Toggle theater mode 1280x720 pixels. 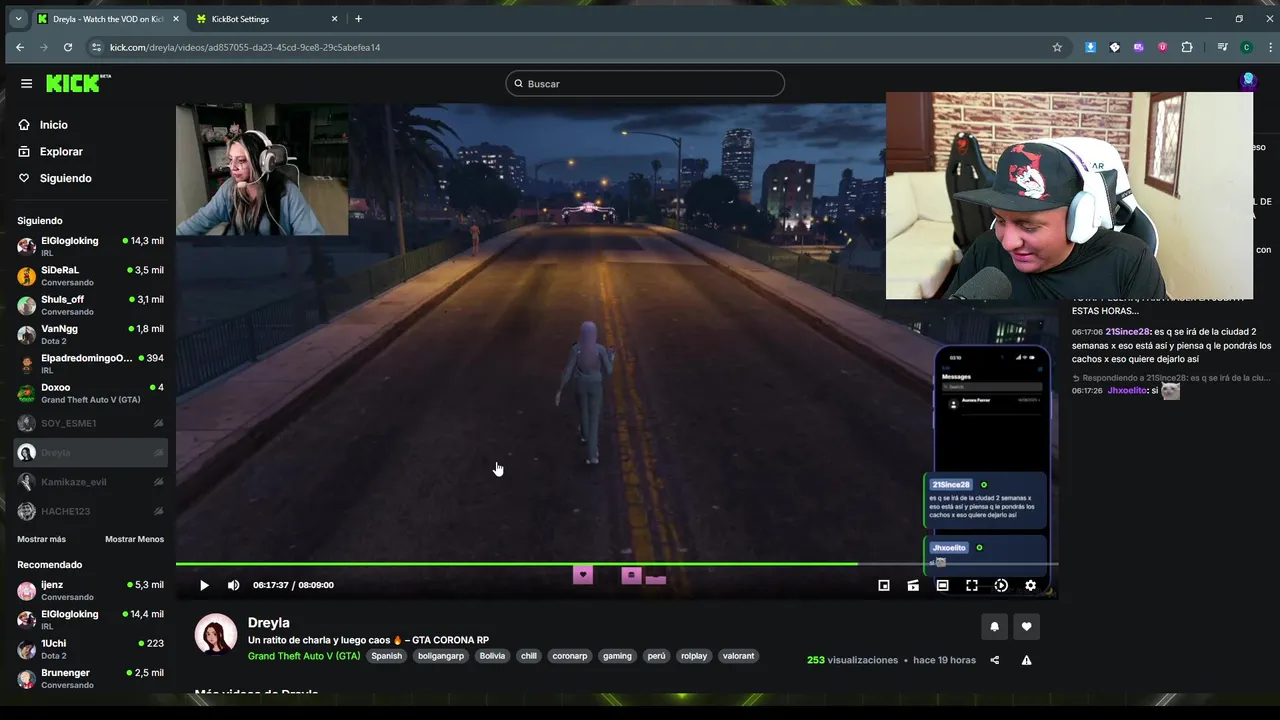942,585
